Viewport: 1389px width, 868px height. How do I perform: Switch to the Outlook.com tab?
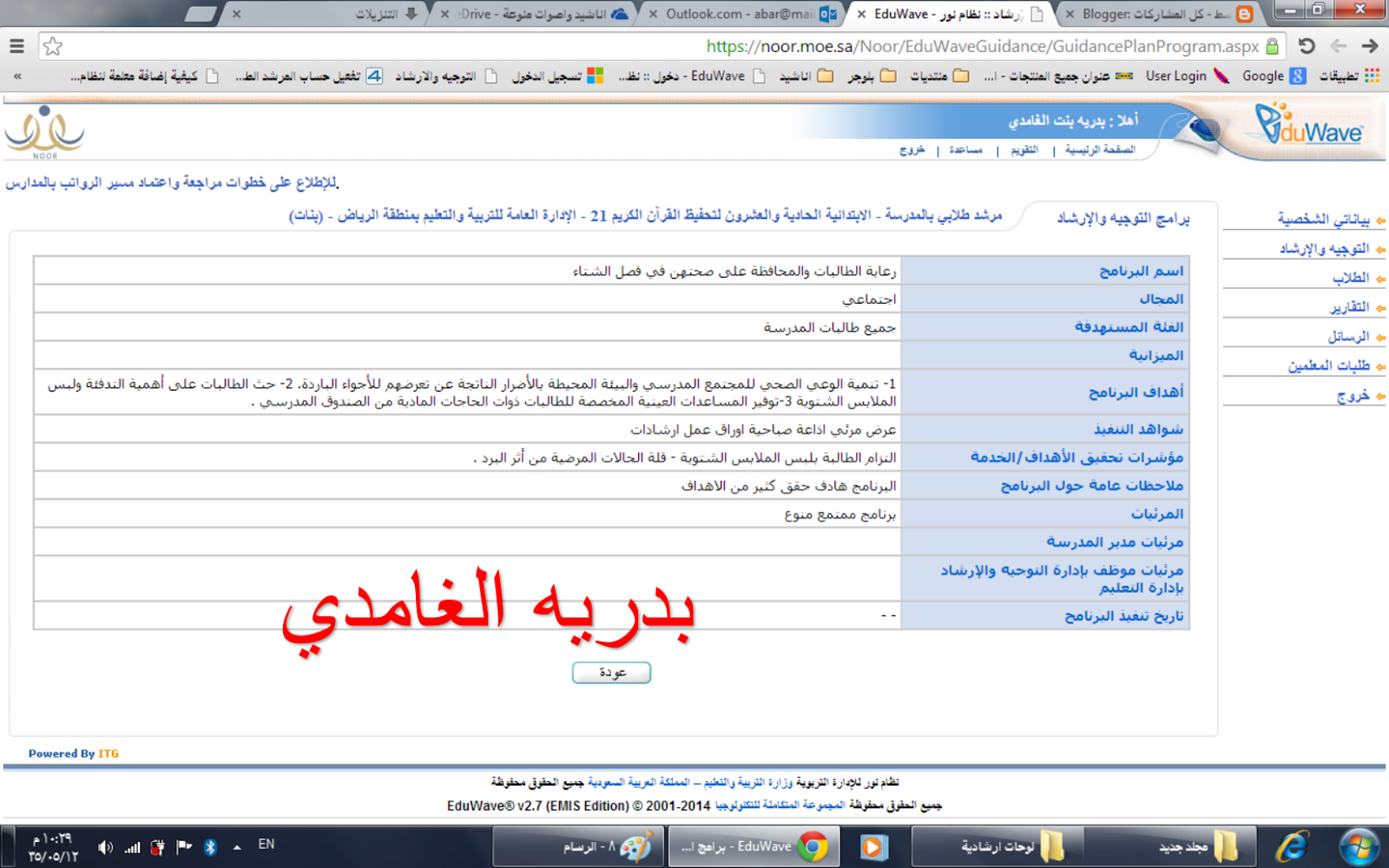742,14
